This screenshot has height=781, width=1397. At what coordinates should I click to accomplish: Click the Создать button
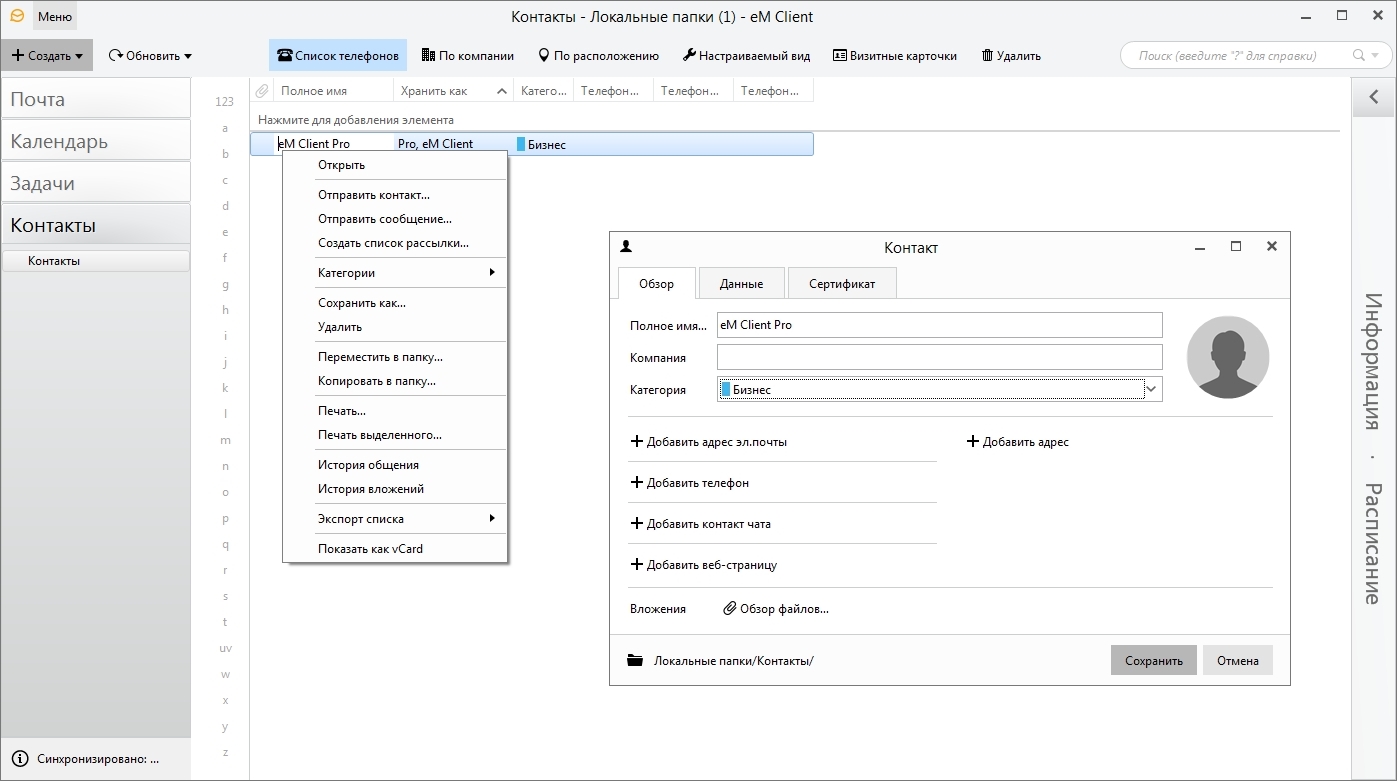point(47,56)
